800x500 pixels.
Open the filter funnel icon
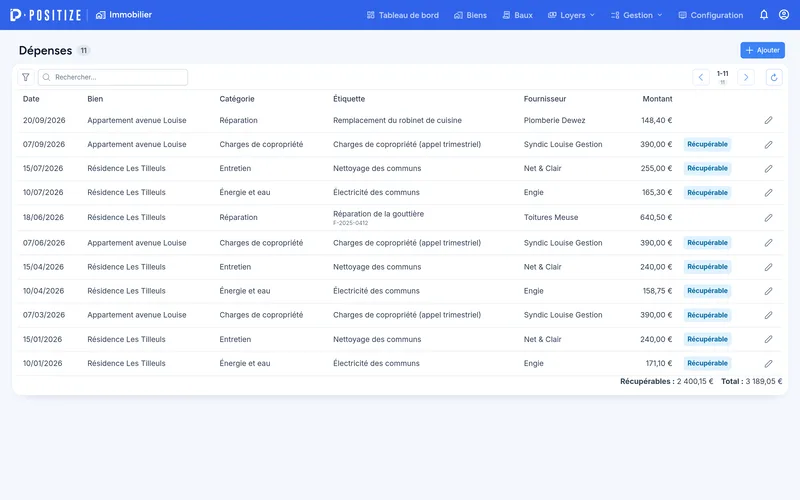pyautogui.click(x=26, y=77)
